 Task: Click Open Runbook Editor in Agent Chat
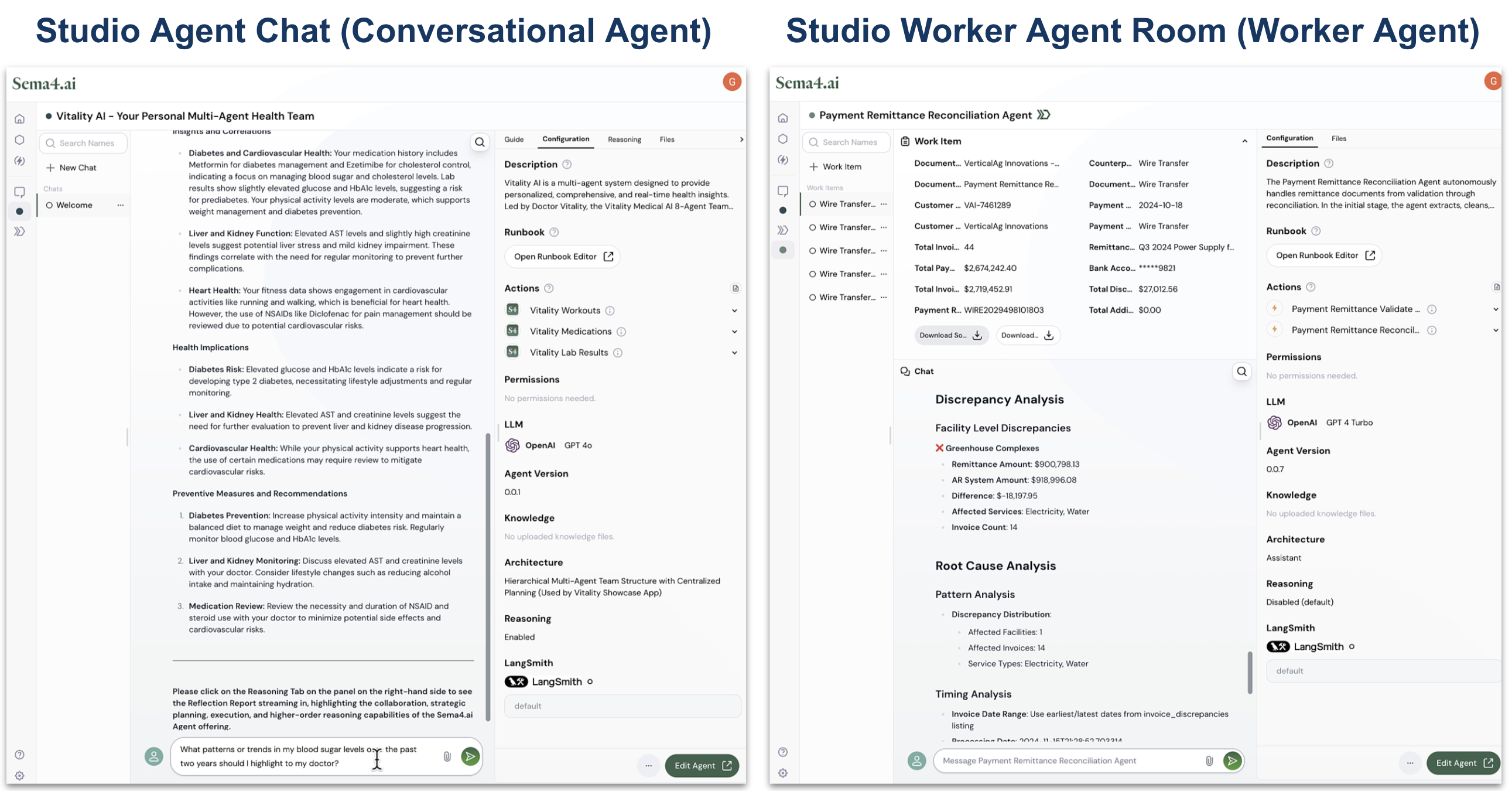point(563,257)
